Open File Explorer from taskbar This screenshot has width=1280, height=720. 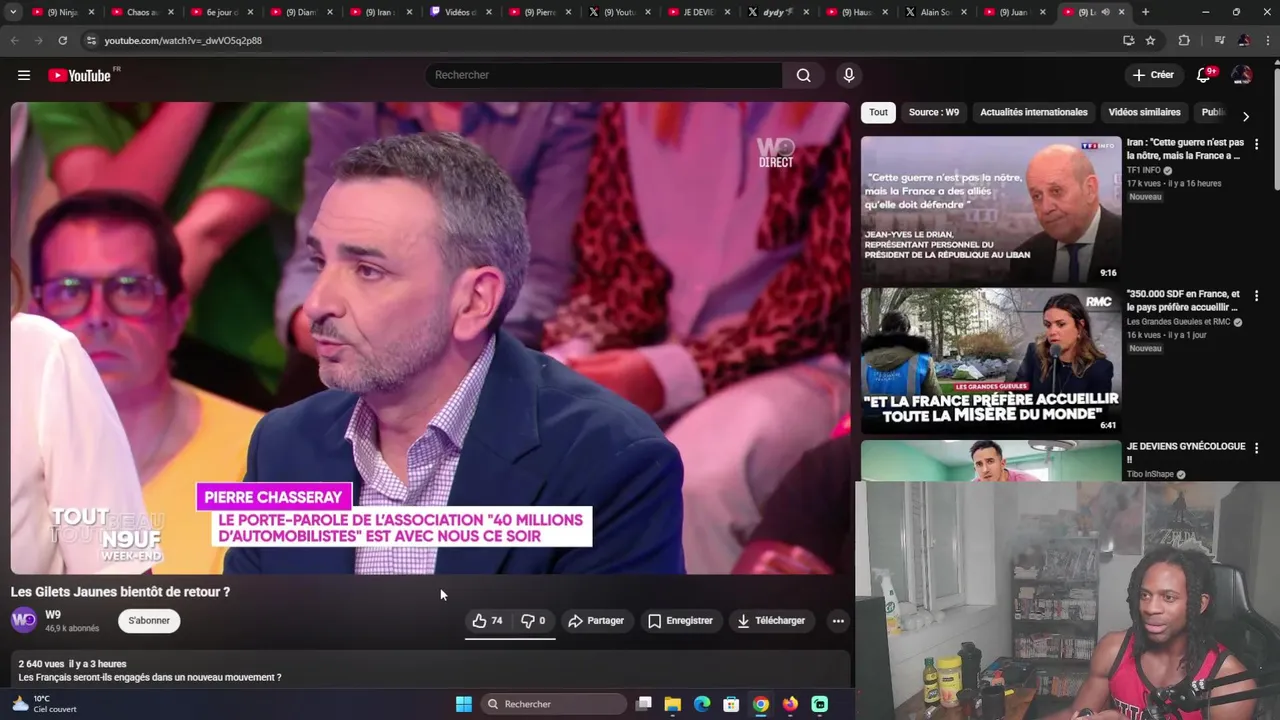(x=673, y=704)
